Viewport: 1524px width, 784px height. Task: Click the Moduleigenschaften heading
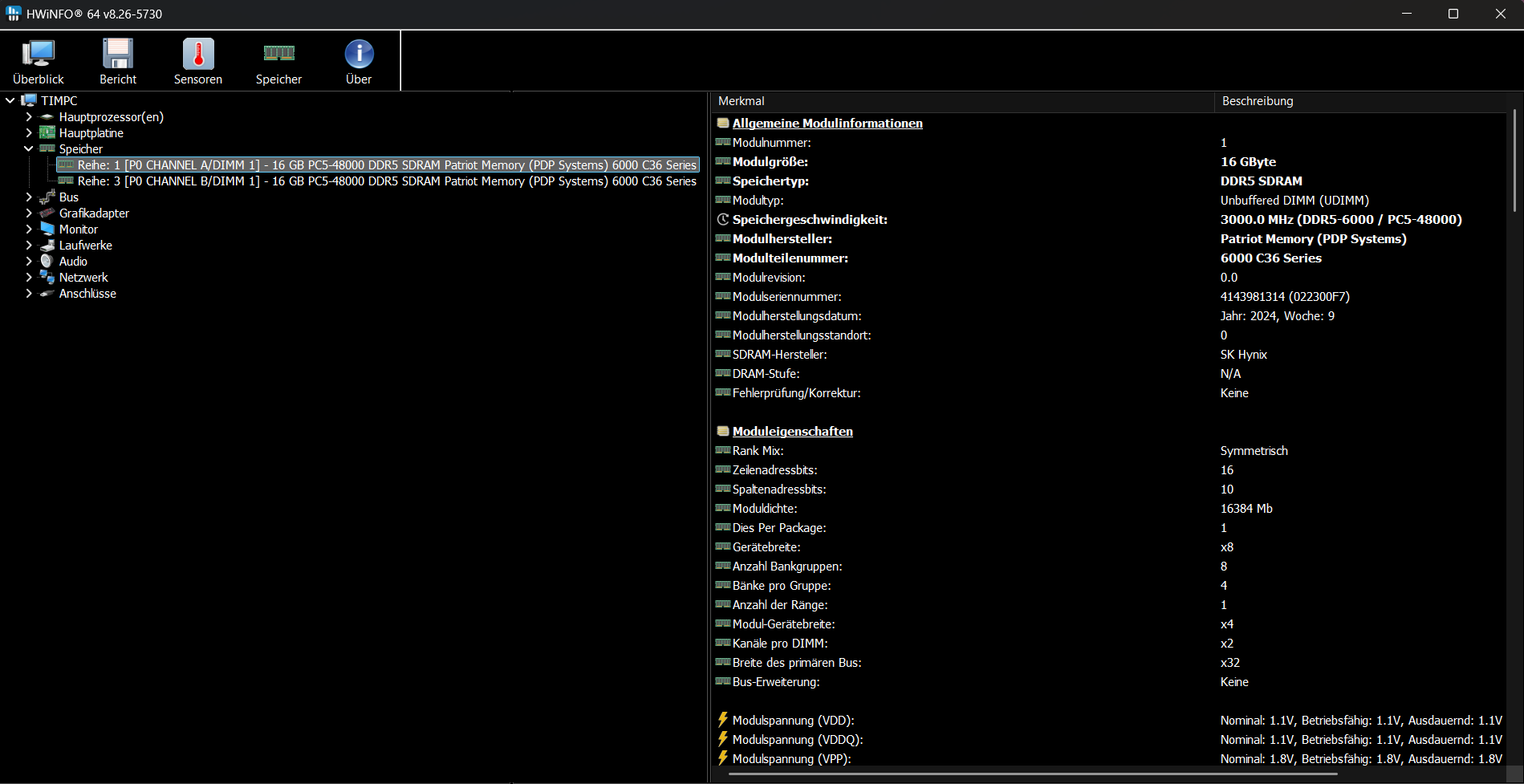(792, 431)
